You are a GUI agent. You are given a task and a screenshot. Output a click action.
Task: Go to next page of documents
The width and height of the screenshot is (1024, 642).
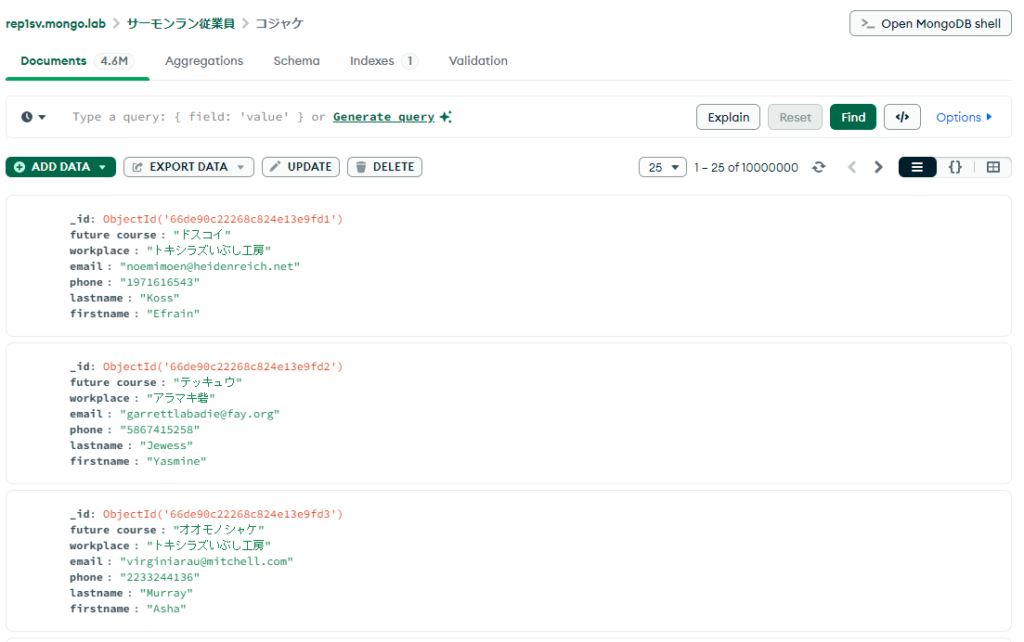pyautogui.click(x=878, y=167)
